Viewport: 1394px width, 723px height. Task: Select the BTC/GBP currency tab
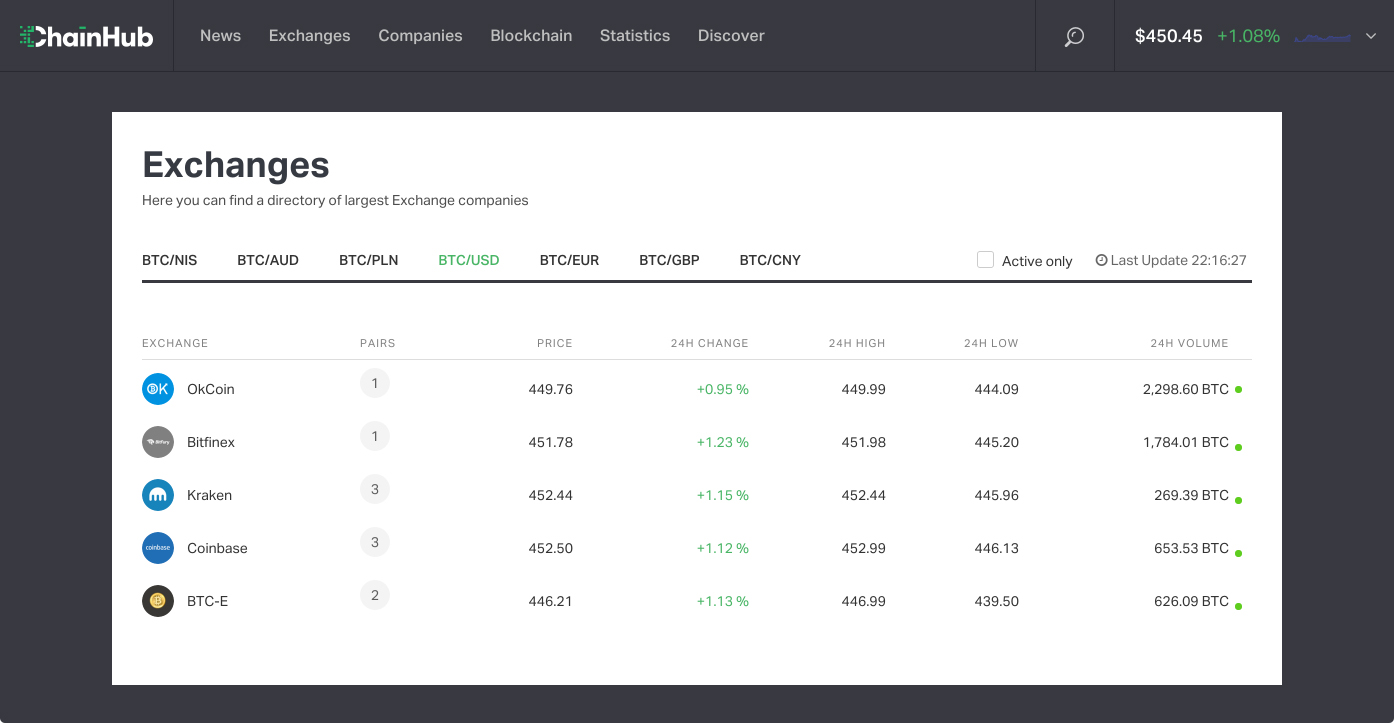tap(669, 260)
